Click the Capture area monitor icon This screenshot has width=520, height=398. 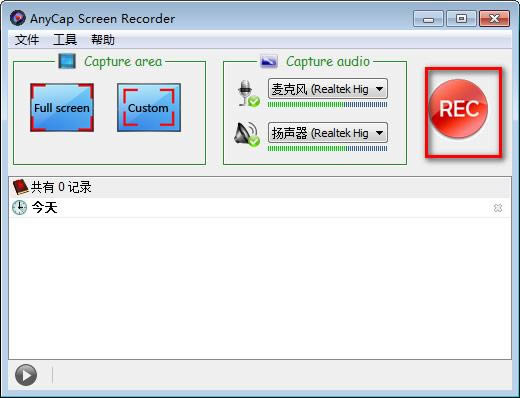coord(67,61)
